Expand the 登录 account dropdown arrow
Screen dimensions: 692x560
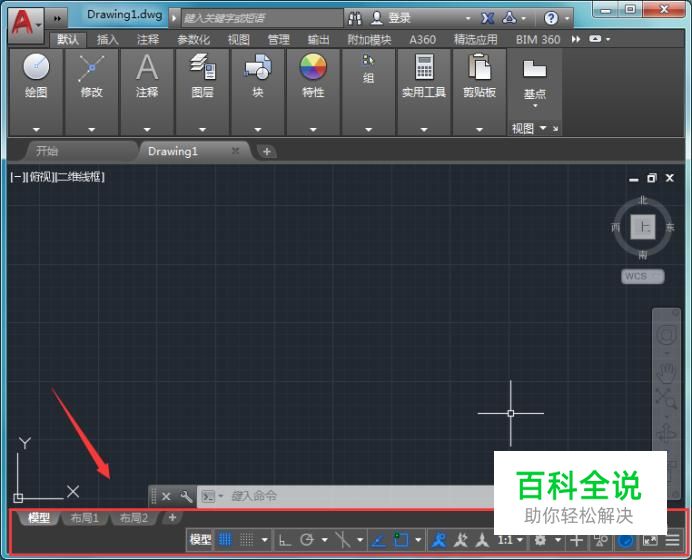(468, 19)
